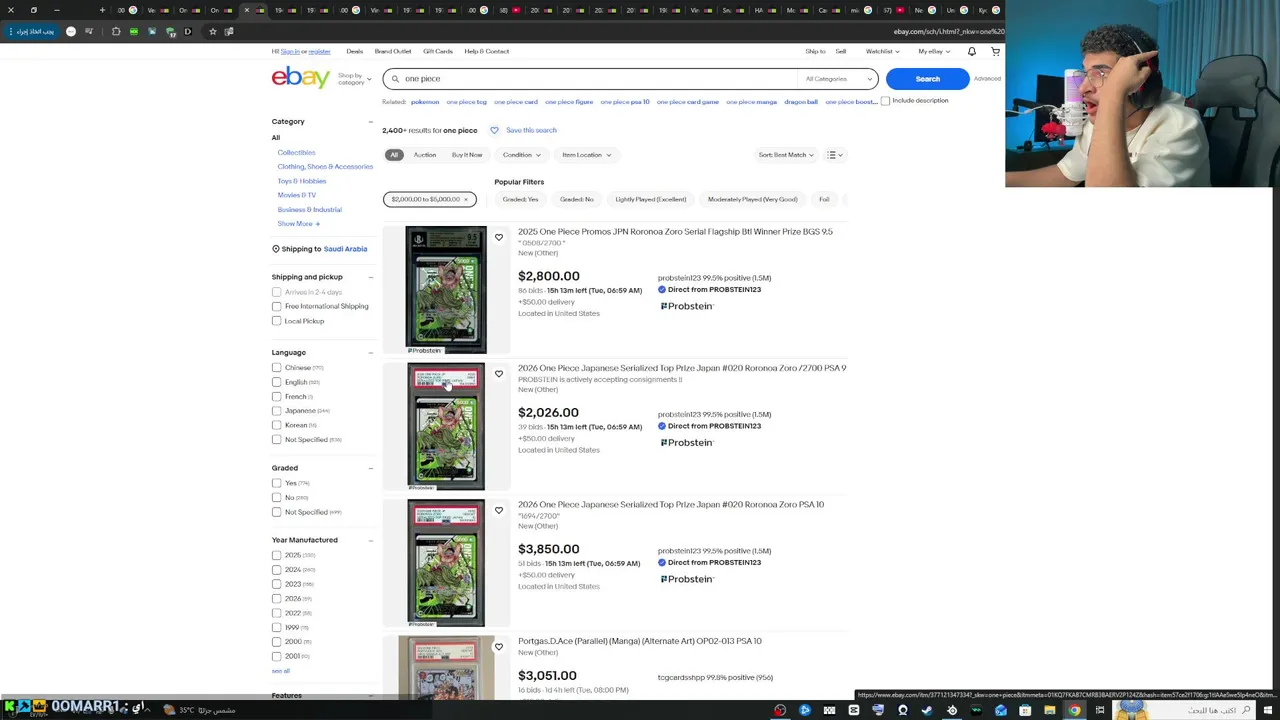Add Portgas D. Ace listing to watchlist heart
The image size is (1280, 720).
499,647
